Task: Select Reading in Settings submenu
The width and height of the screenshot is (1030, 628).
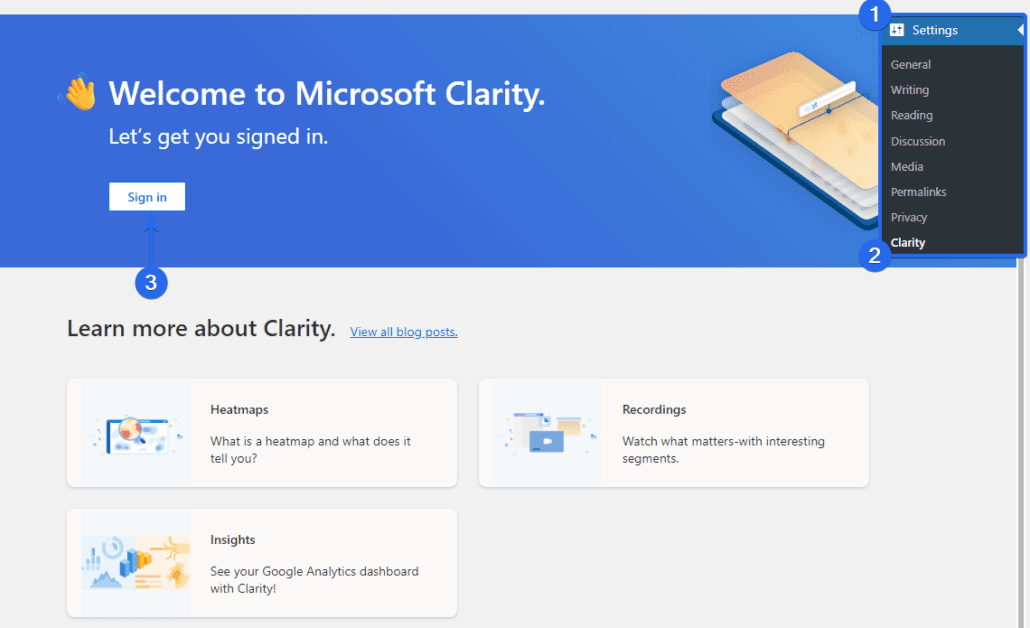Action: (x=911, y=115)
